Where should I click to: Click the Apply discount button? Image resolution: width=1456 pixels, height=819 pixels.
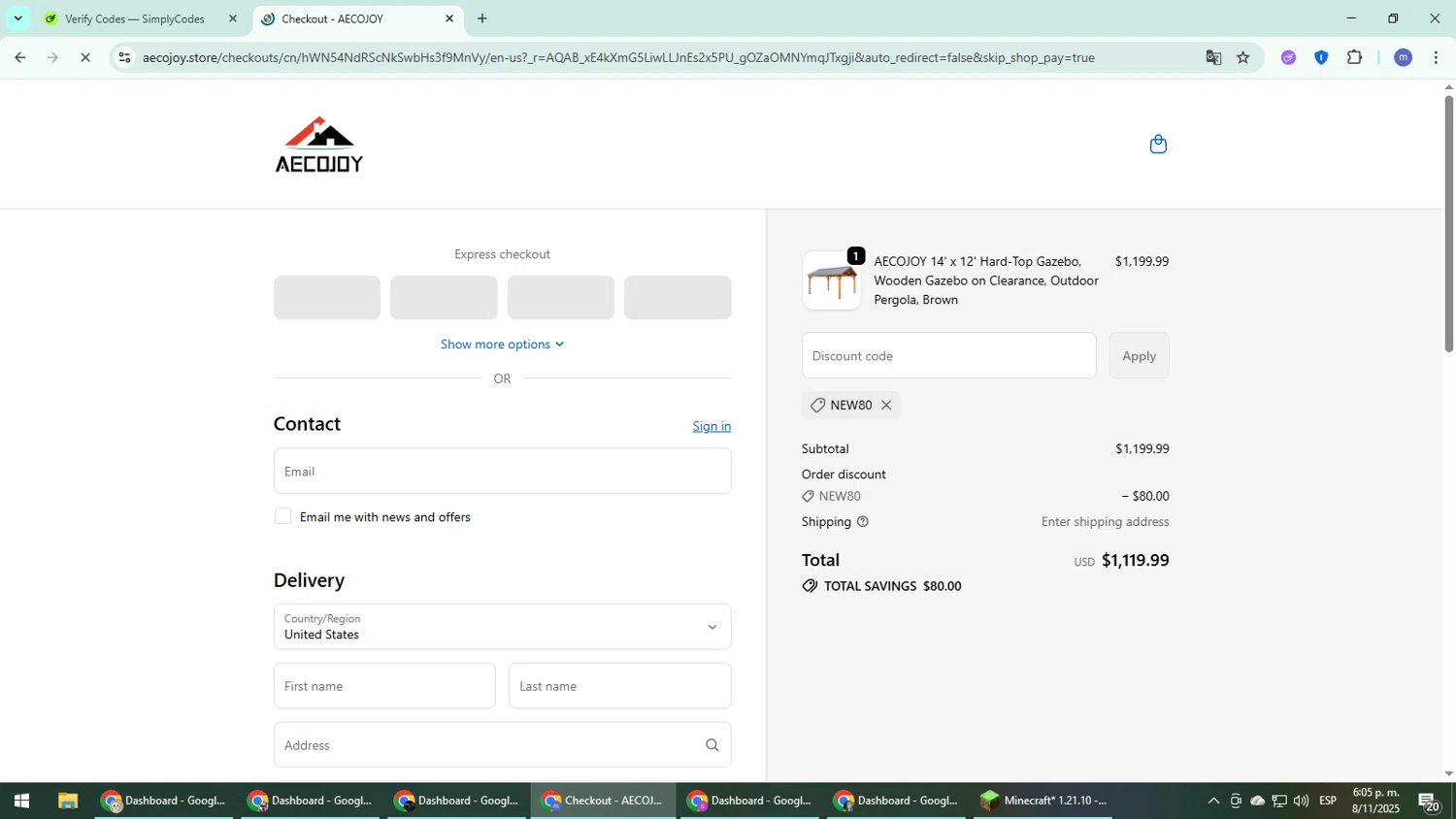pos(1139,356)
